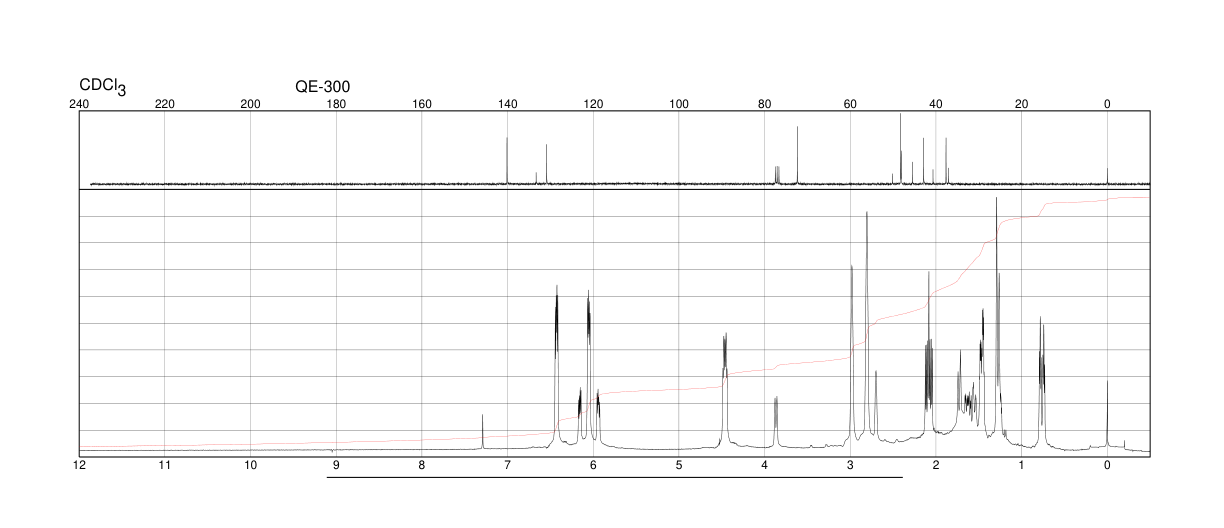The width and height of the screenshot is (1224, 528).
Task: Click the small proton doublet near 3.9 ppm
Action: coord(776,422)
